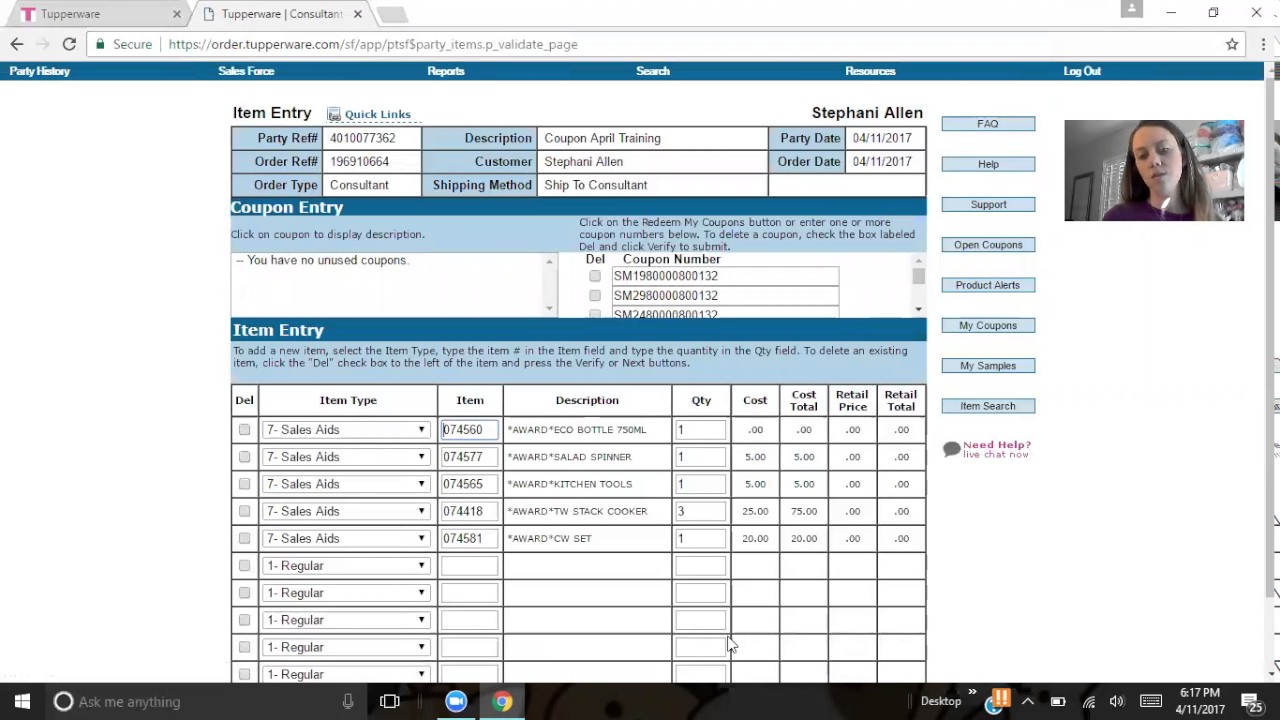Image resolution: width=1280 pixels, height=720 pixels.
Task: Click the Open Coupons button
Action: click(x=988, y=245)
